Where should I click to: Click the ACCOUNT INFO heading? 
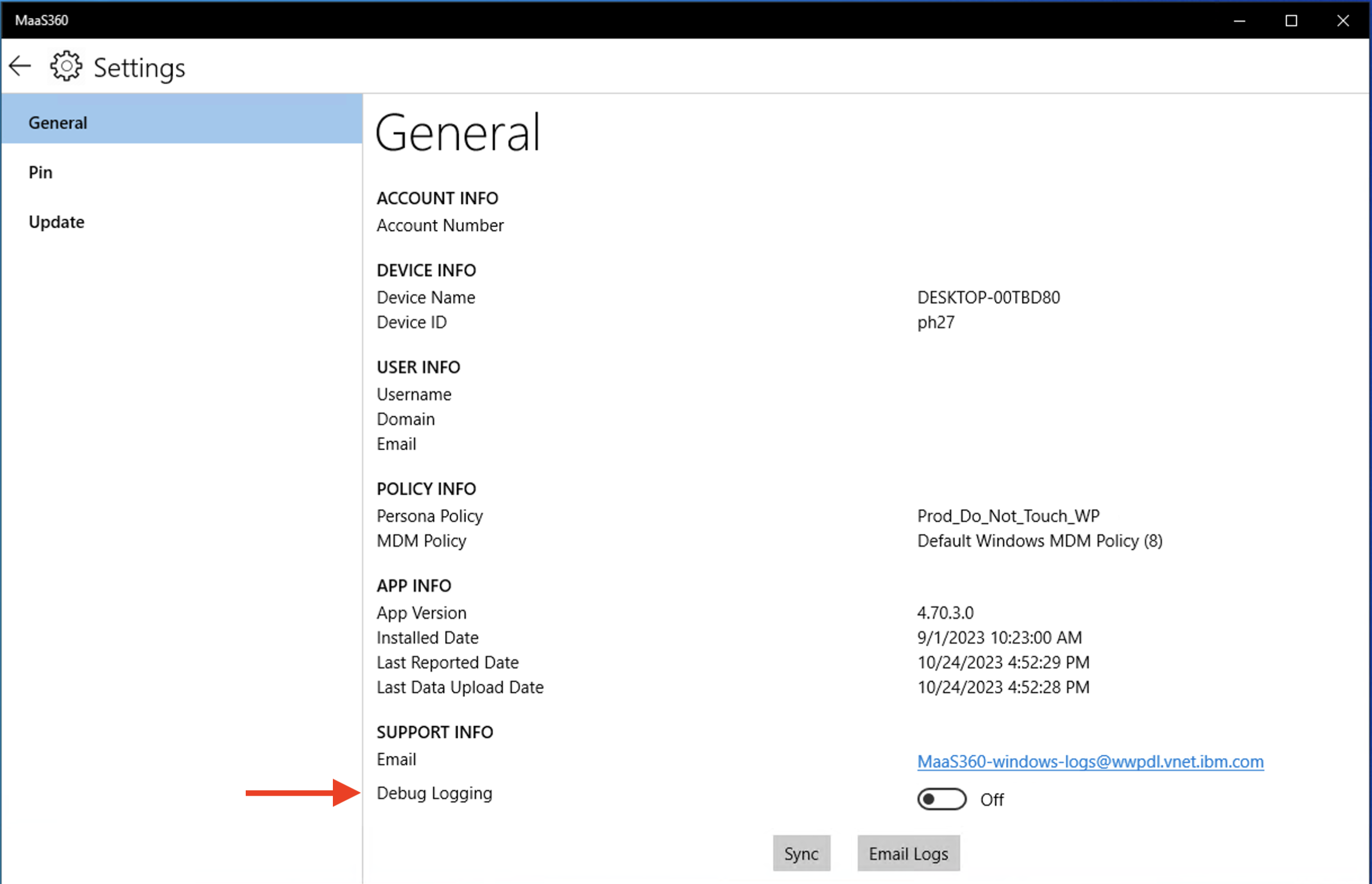[437, 198]
